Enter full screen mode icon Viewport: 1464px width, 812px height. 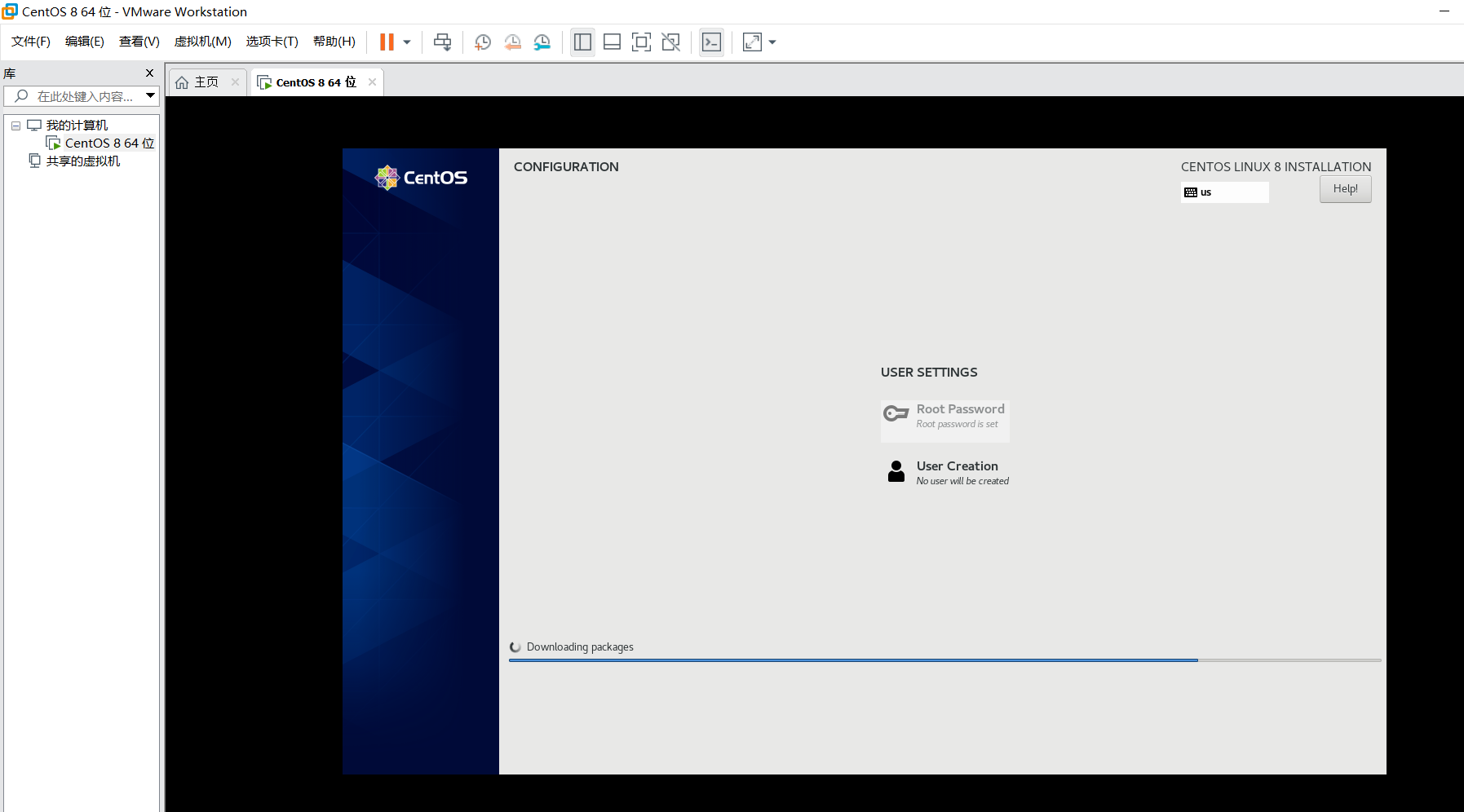[641, 42]
